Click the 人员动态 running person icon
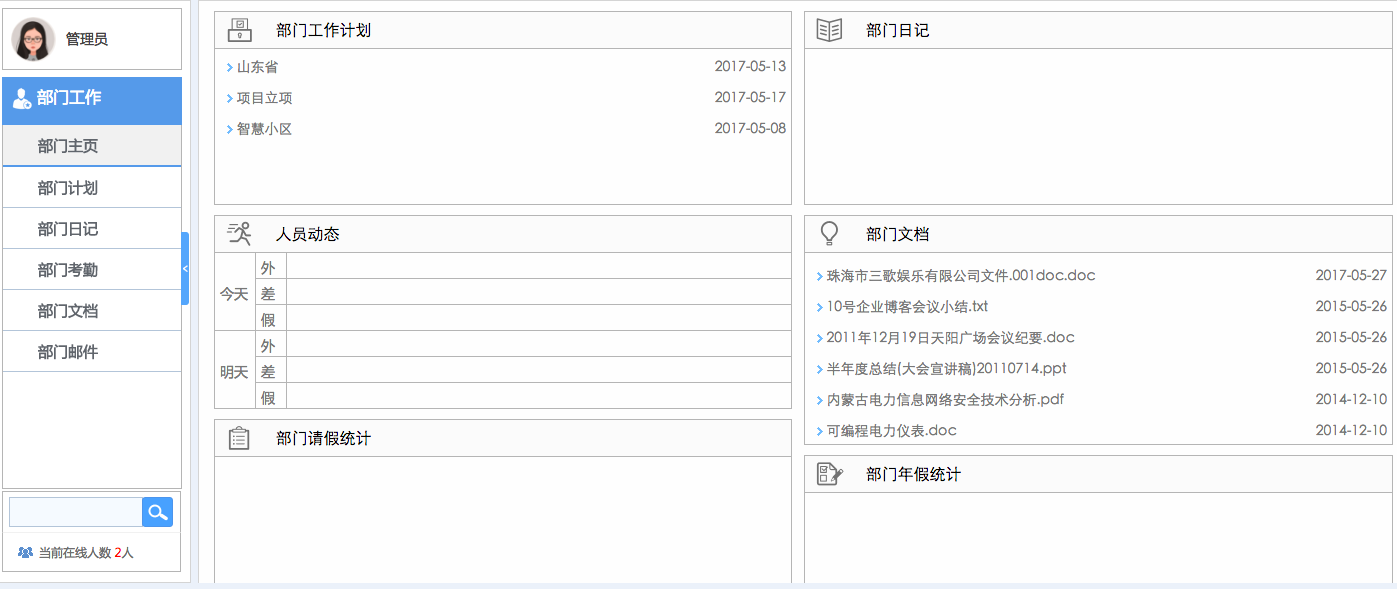1397x589 pixels. coord(240,234)
